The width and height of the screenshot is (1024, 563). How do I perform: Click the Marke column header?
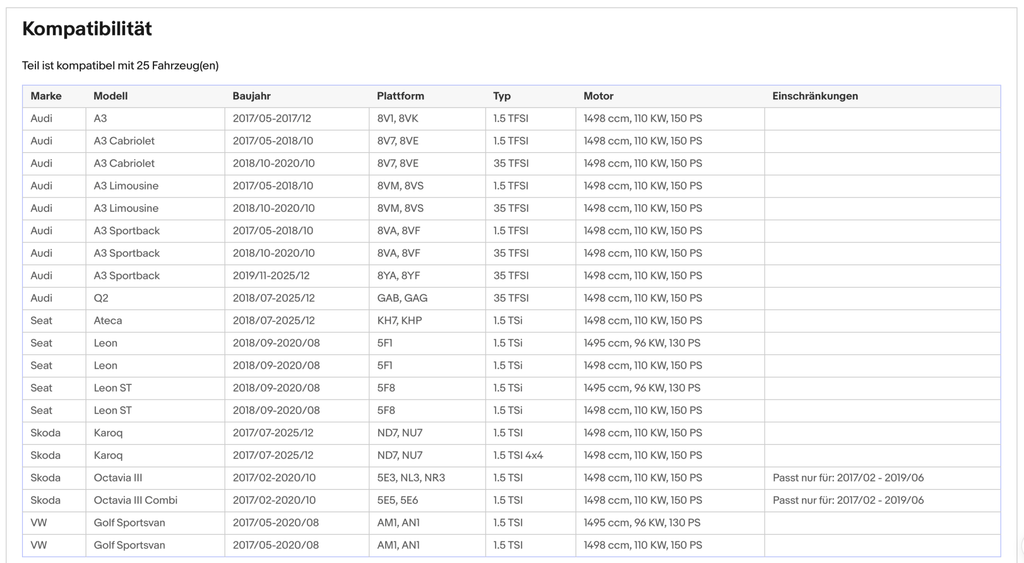[x=46, y=96]
